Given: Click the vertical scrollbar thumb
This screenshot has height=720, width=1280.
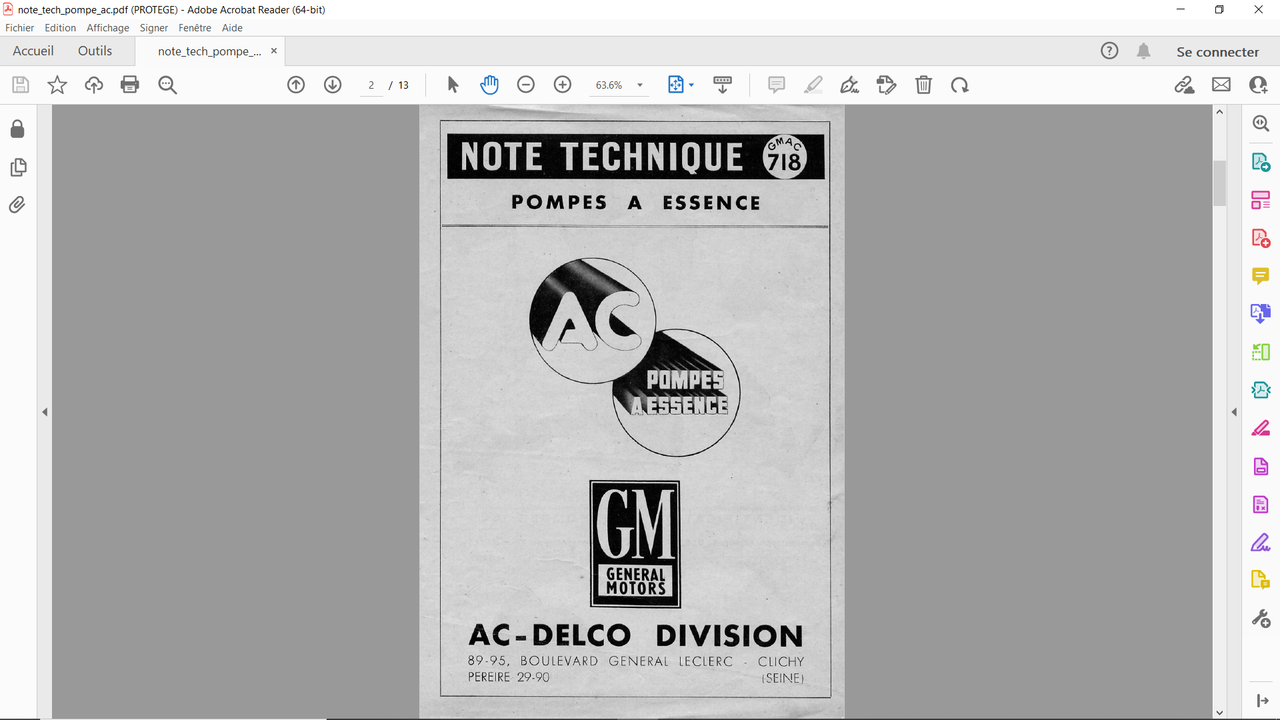Looking at the screenshot, I should pos(1219,183).
